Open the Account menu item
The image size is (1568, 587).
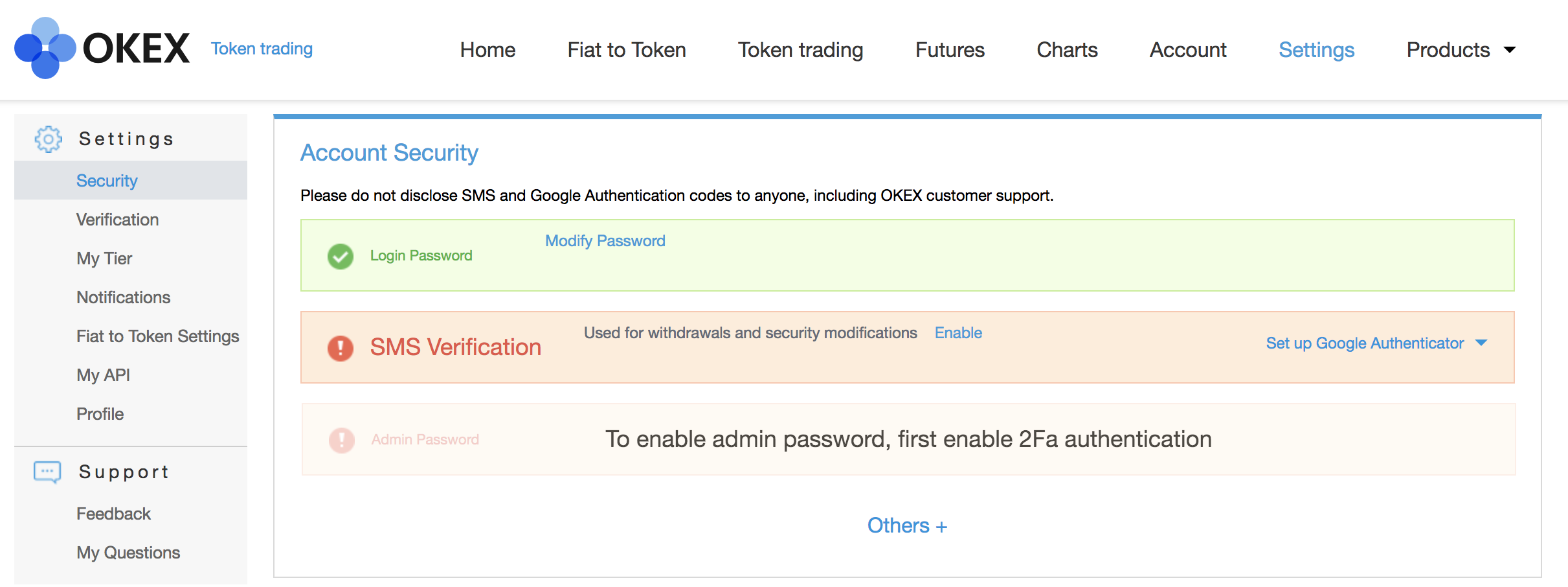coord(1188,50)
